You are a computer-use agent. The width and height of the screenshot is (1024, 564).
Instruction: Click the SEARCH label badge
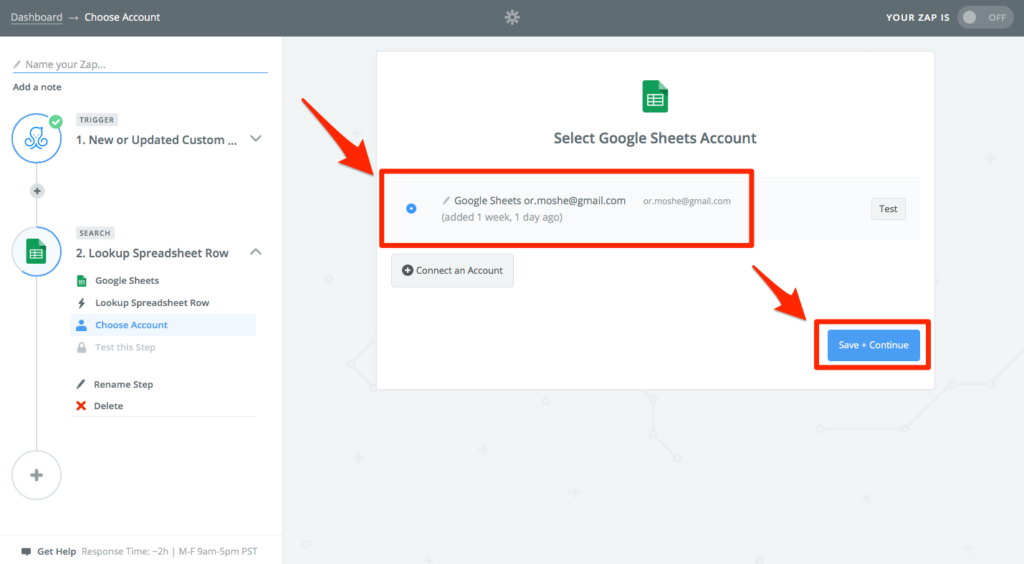95,233
